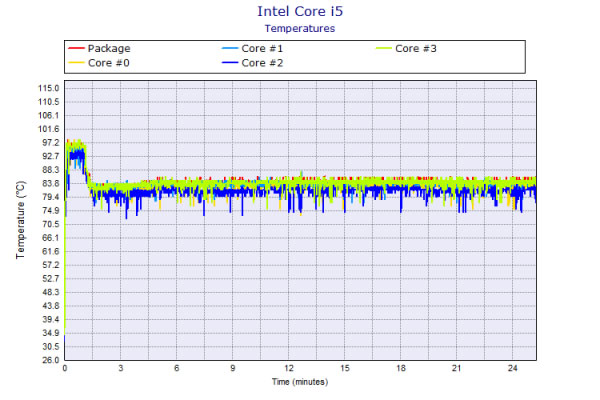Click the 110.5 y-axis value
The width and height of the screenshot is (600, 400).
49,102
